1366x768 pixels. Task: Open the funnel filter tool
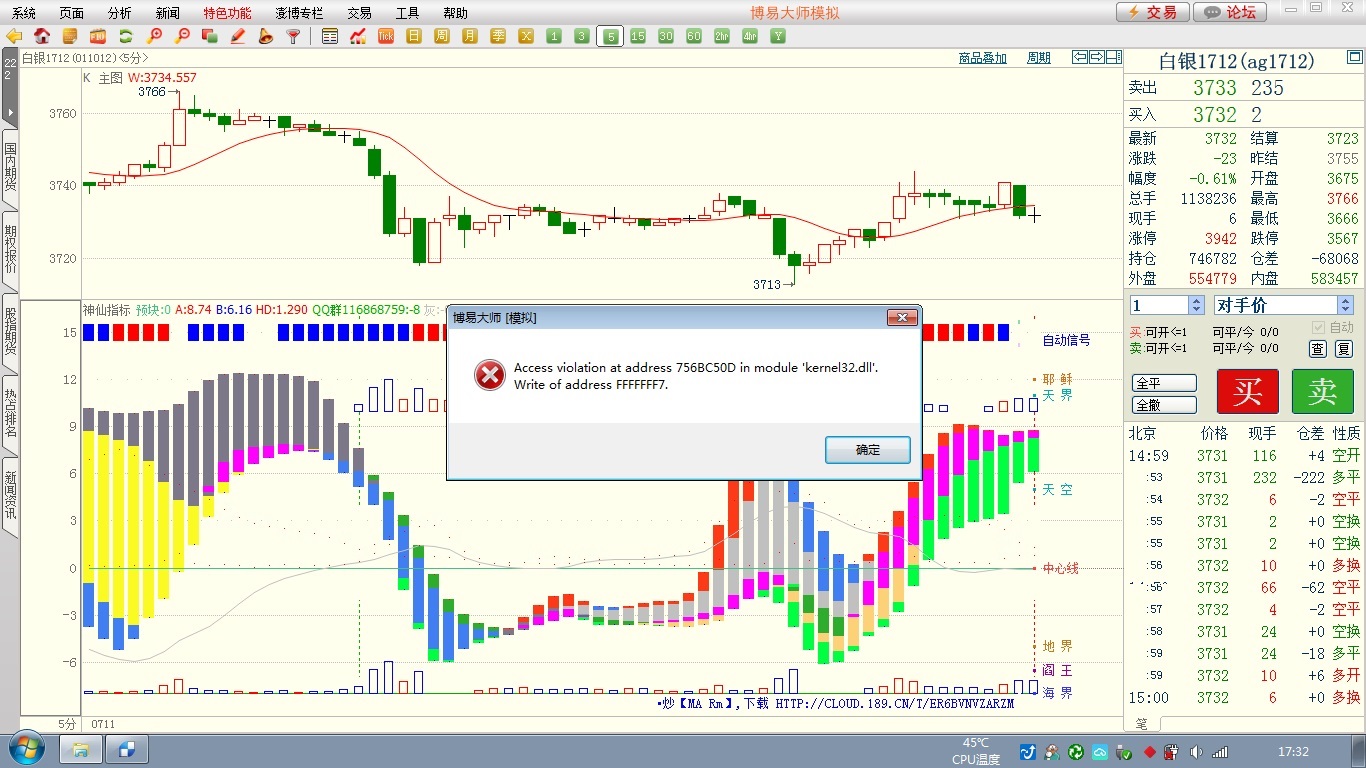[x=293, y=36]
